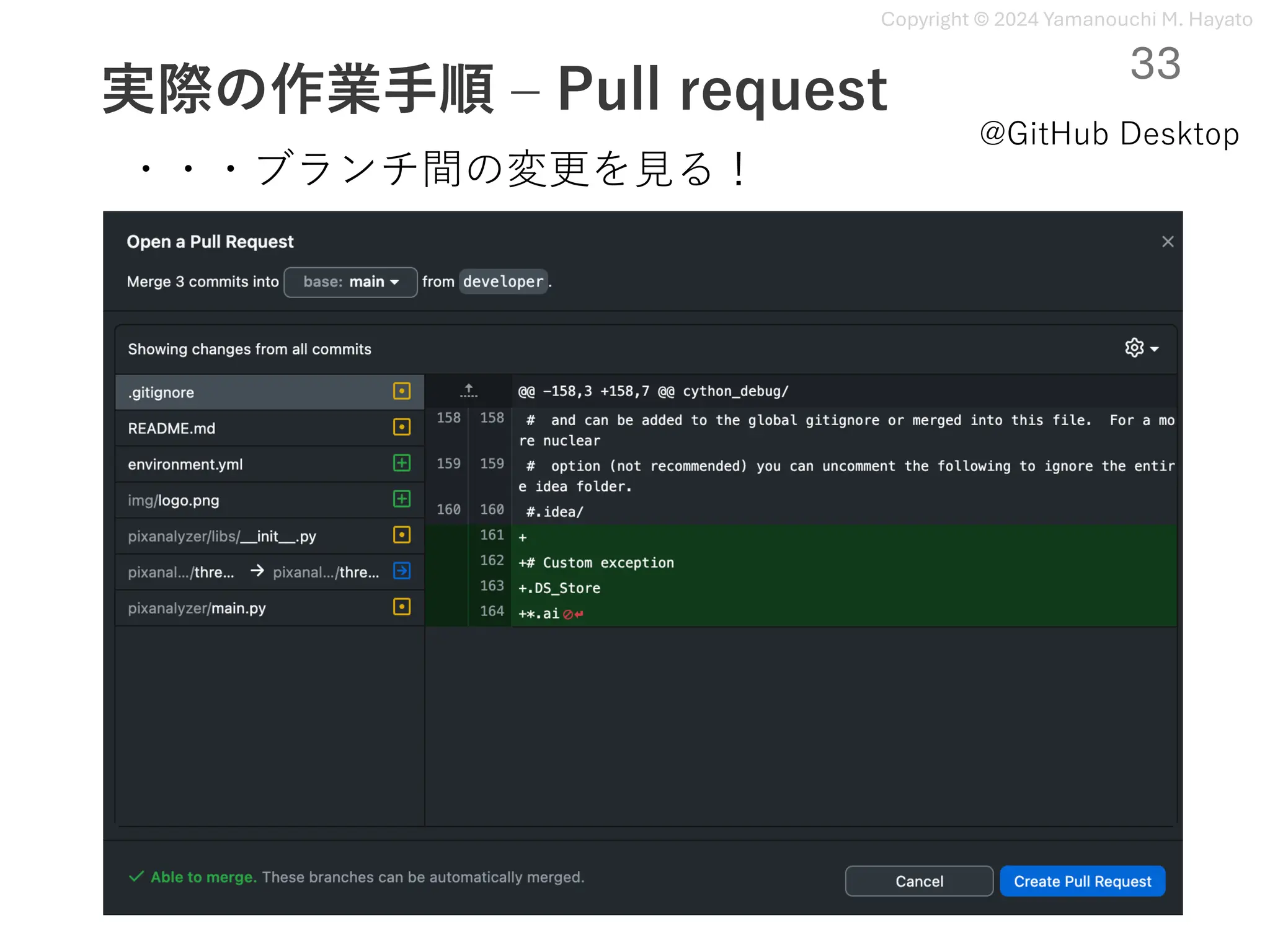This screenshot has width=1270, height=952.
Task: Click the no-newline warning icon after *.ai
Action: [573, 614]
